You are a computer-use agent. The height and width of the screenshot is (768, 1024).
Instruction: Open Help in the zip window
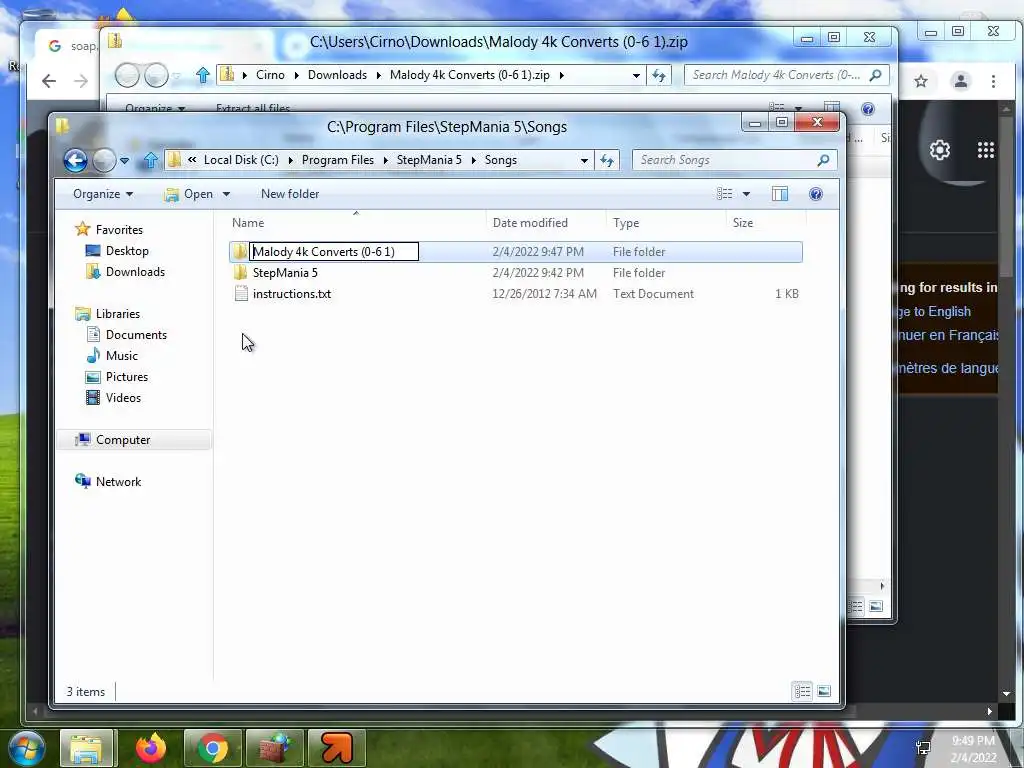[x=867, y=109]
